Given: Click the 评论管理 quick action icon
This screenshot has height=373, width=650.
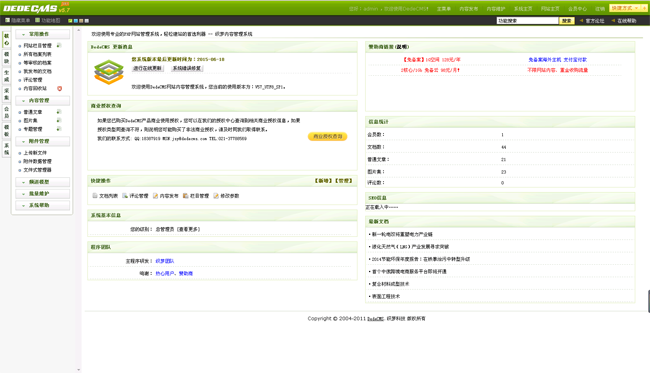Looking at the screenshot, I should [x=125, y=196].
